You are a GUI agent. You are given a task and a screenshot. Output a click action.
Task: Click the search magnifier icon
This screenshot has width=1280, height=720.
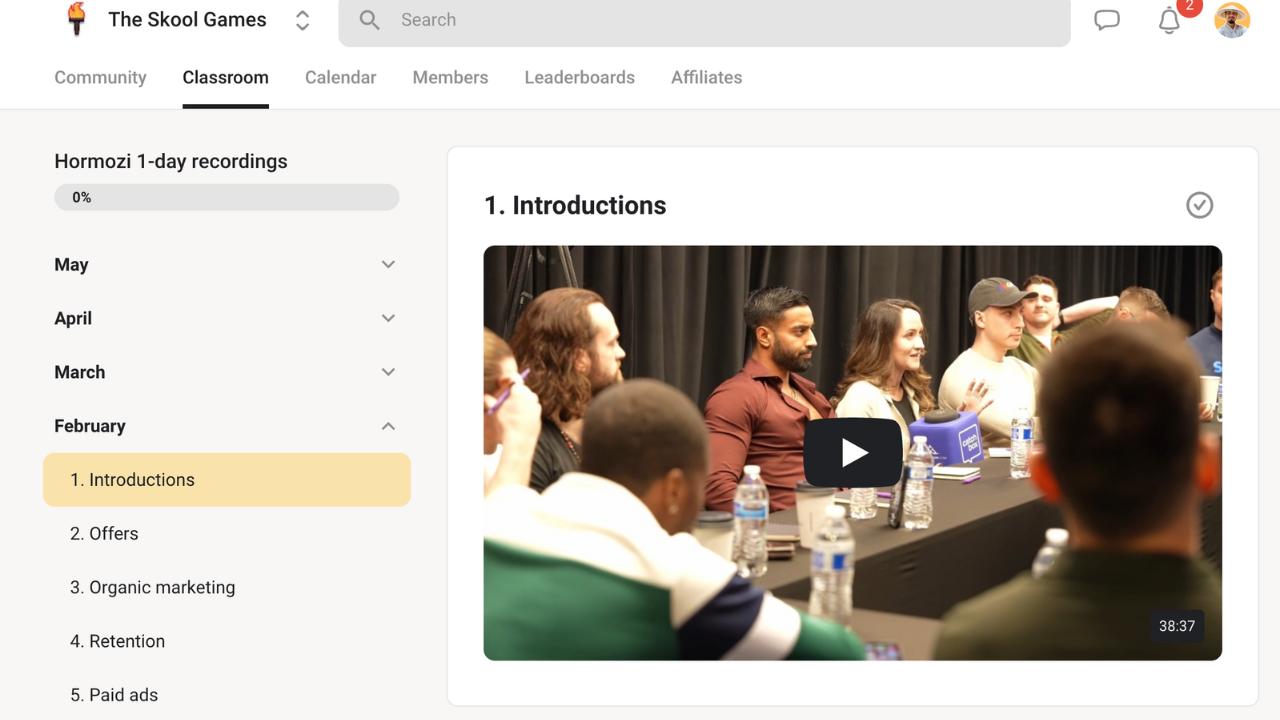369,20
